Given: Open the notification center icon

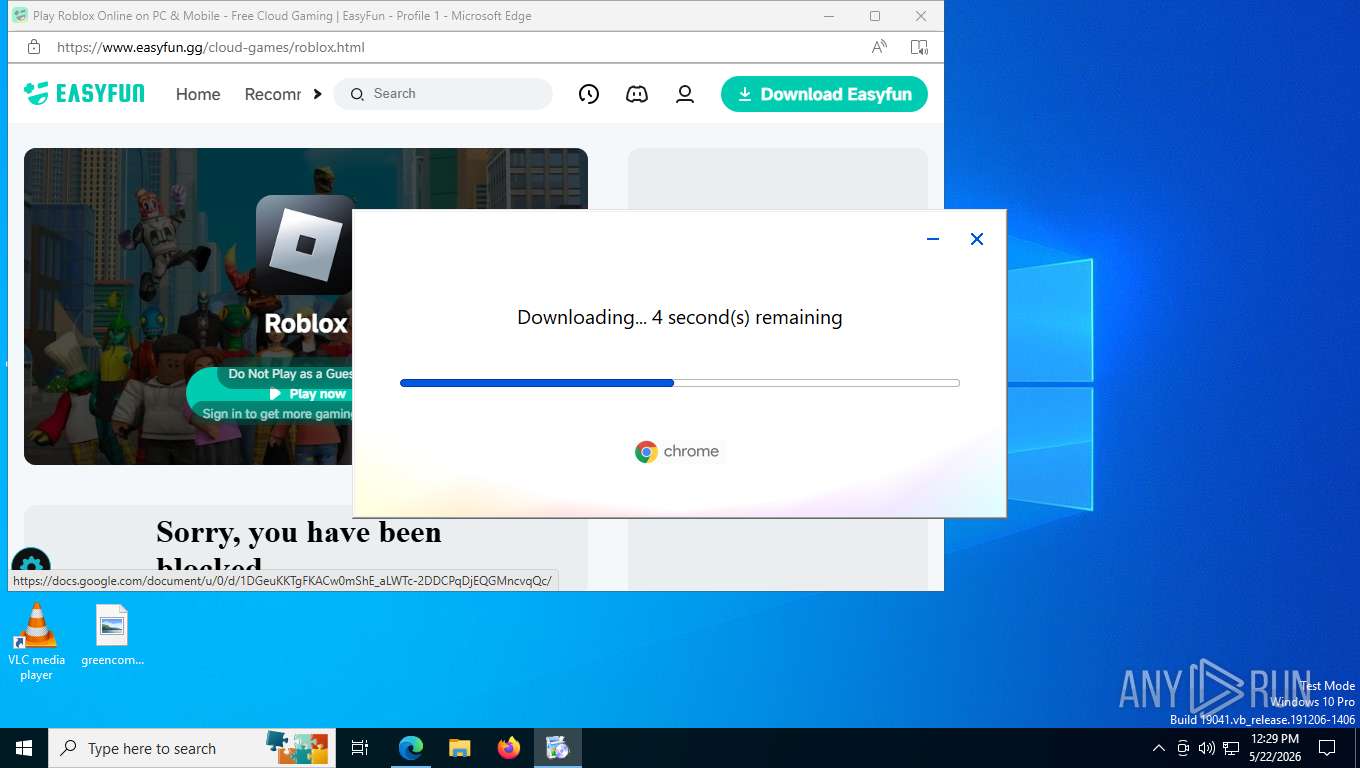Looking at the screenshot, I should point(1327,748).
